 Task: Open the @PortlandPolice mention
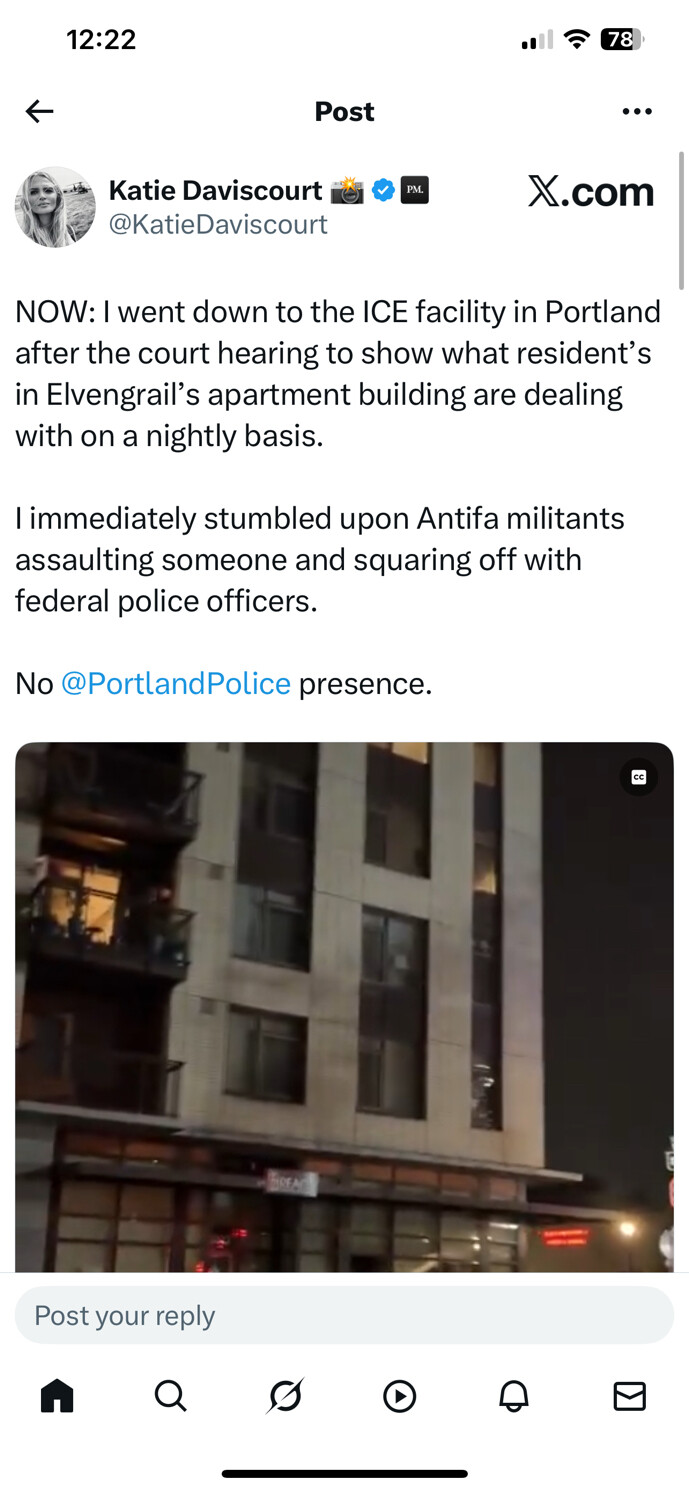[176, 684]
